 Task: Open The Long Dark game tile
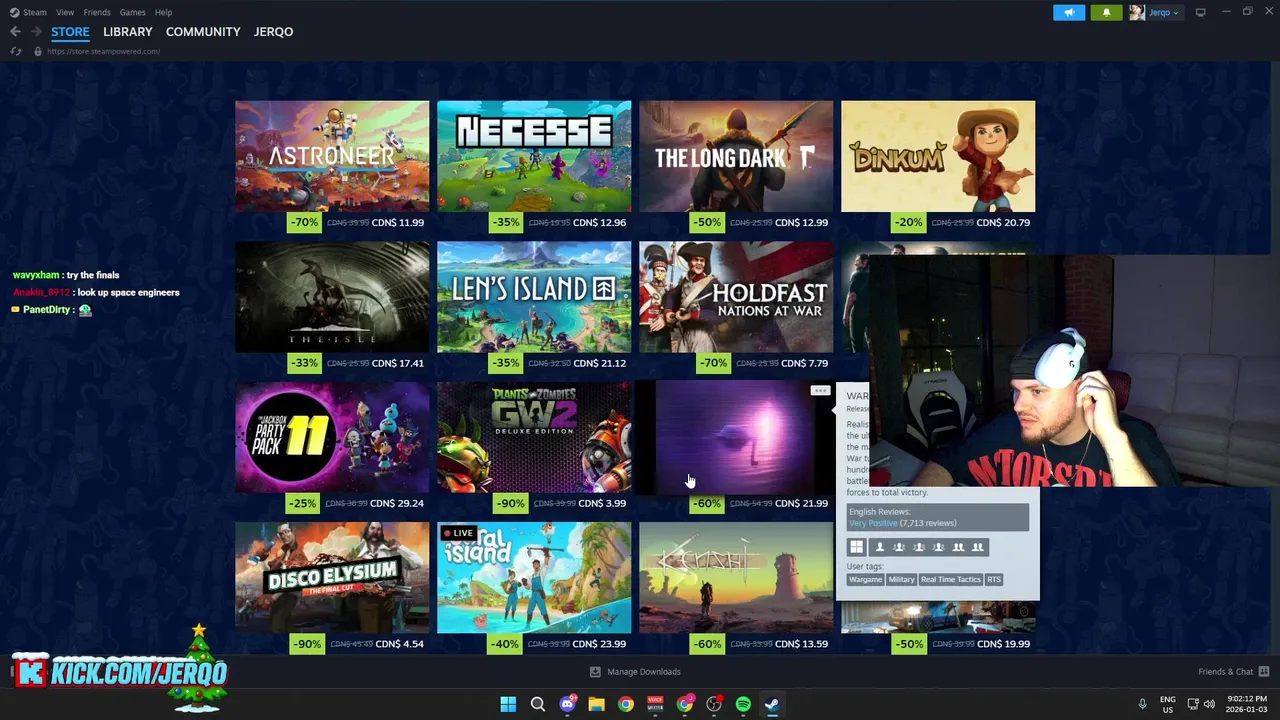(x=736, y=156)
